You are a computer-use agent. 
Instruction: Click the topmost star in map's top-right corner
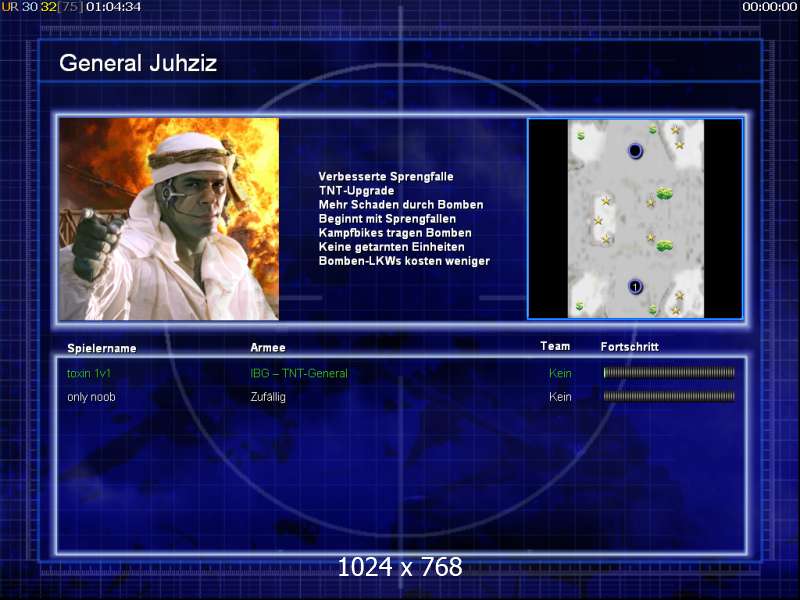[x=676, y=130]
